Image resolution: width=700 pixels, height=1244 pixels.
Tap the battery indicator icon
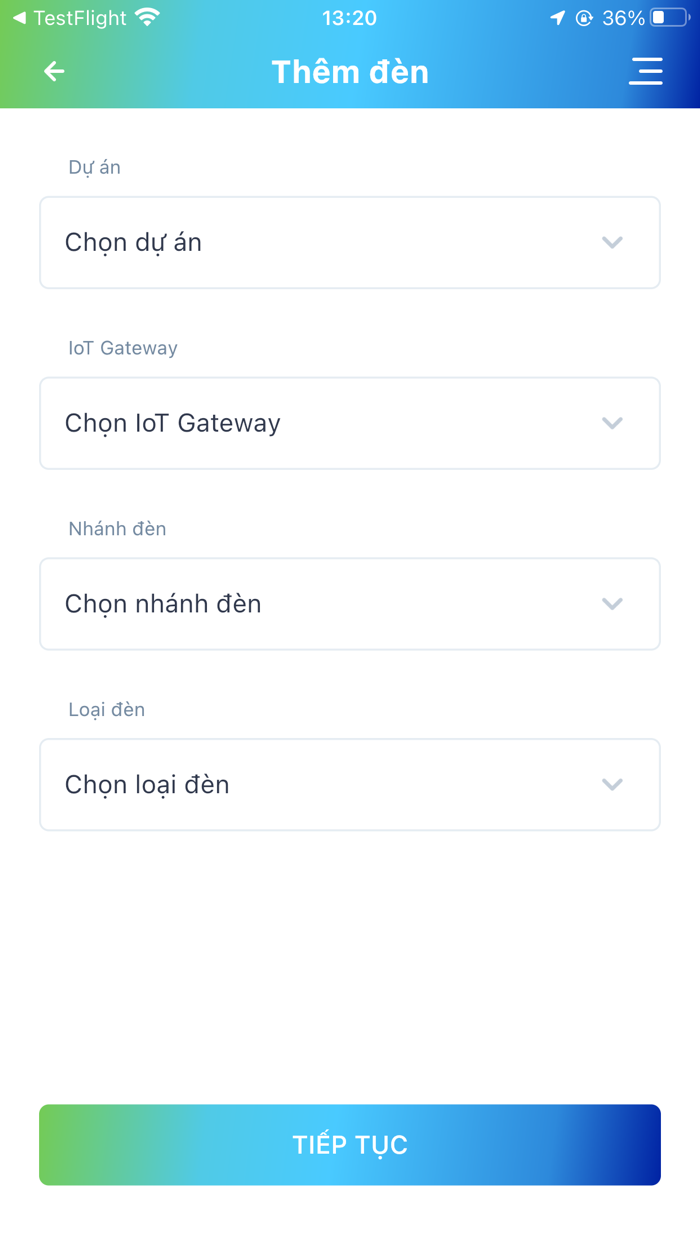pyautogui.click(x=670, y=18)
